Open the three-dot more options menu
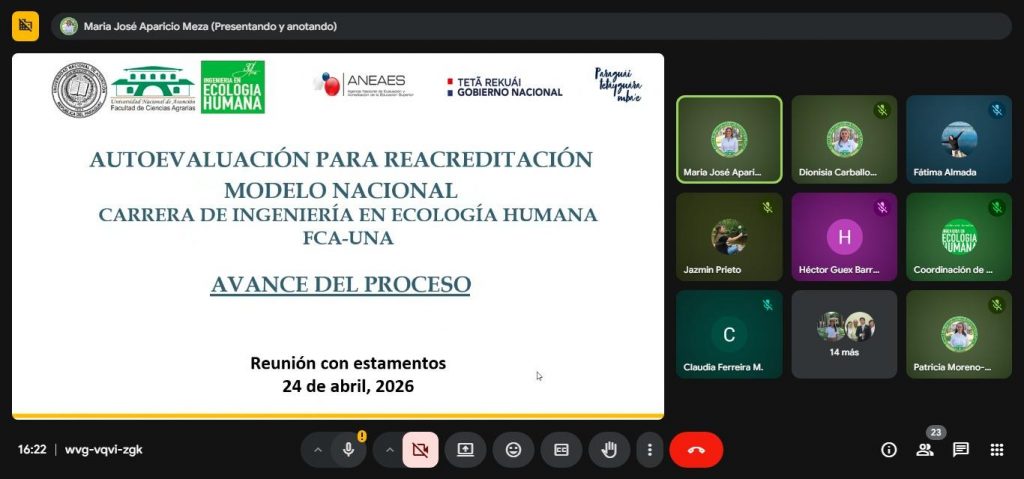 650,450
